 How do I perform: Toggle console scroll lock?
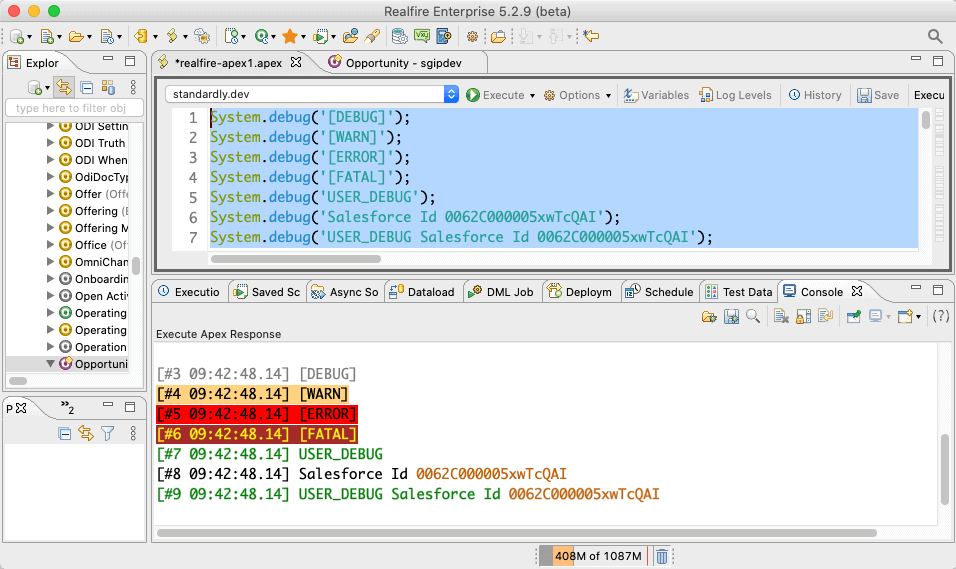point(804,316)
